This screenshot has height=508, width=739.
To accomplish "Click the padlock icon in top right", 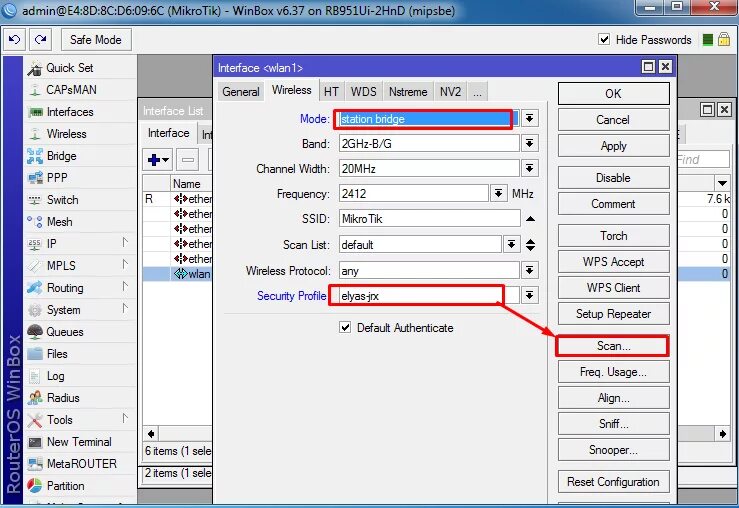I will point(724,40).
